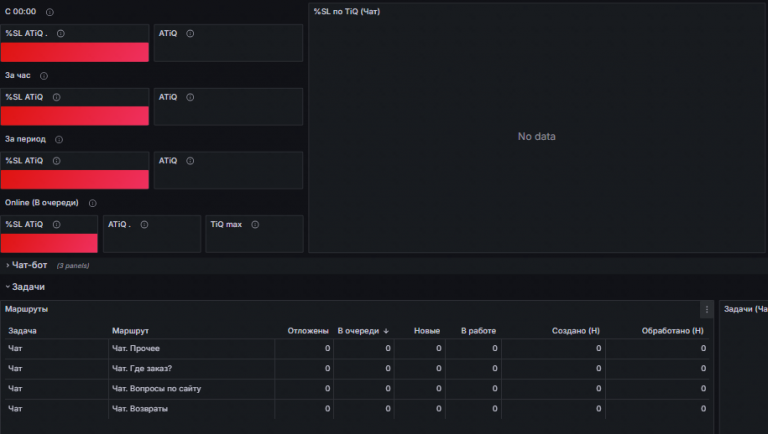Click info icon of %SL ATiQ under За период
768x434 pixels.
pyautogui.click(x=56, y=161)
